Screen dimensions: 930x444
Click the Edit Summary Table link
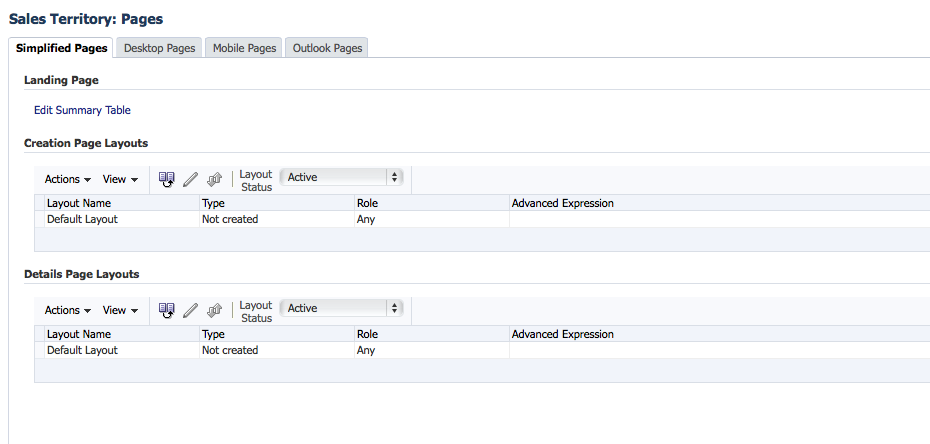82,110
